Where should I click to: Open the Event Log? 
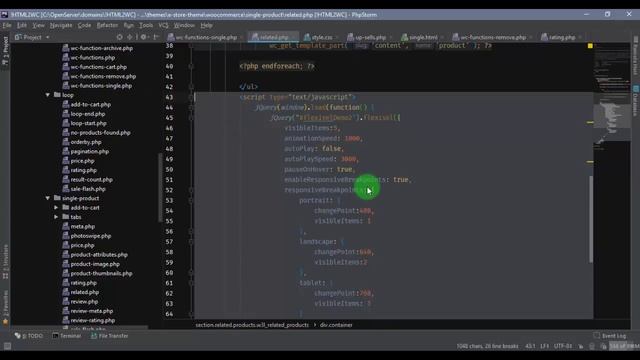(x=610, y=336)
